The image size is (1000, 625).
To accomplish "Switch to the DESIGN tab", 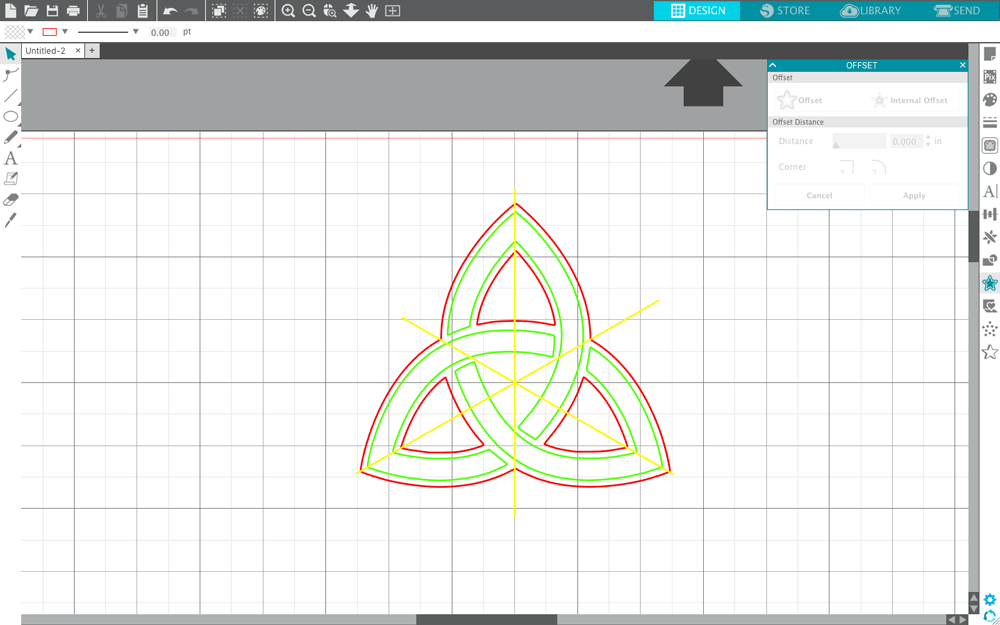I will [697, 10].
